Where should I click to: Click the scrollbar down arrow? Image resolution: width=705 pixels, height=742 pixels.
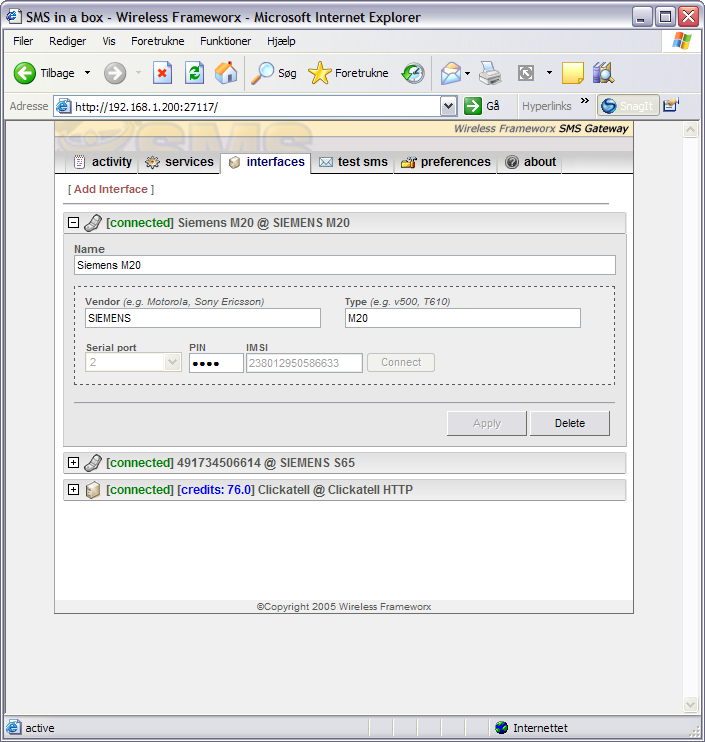tap(690, 705)
